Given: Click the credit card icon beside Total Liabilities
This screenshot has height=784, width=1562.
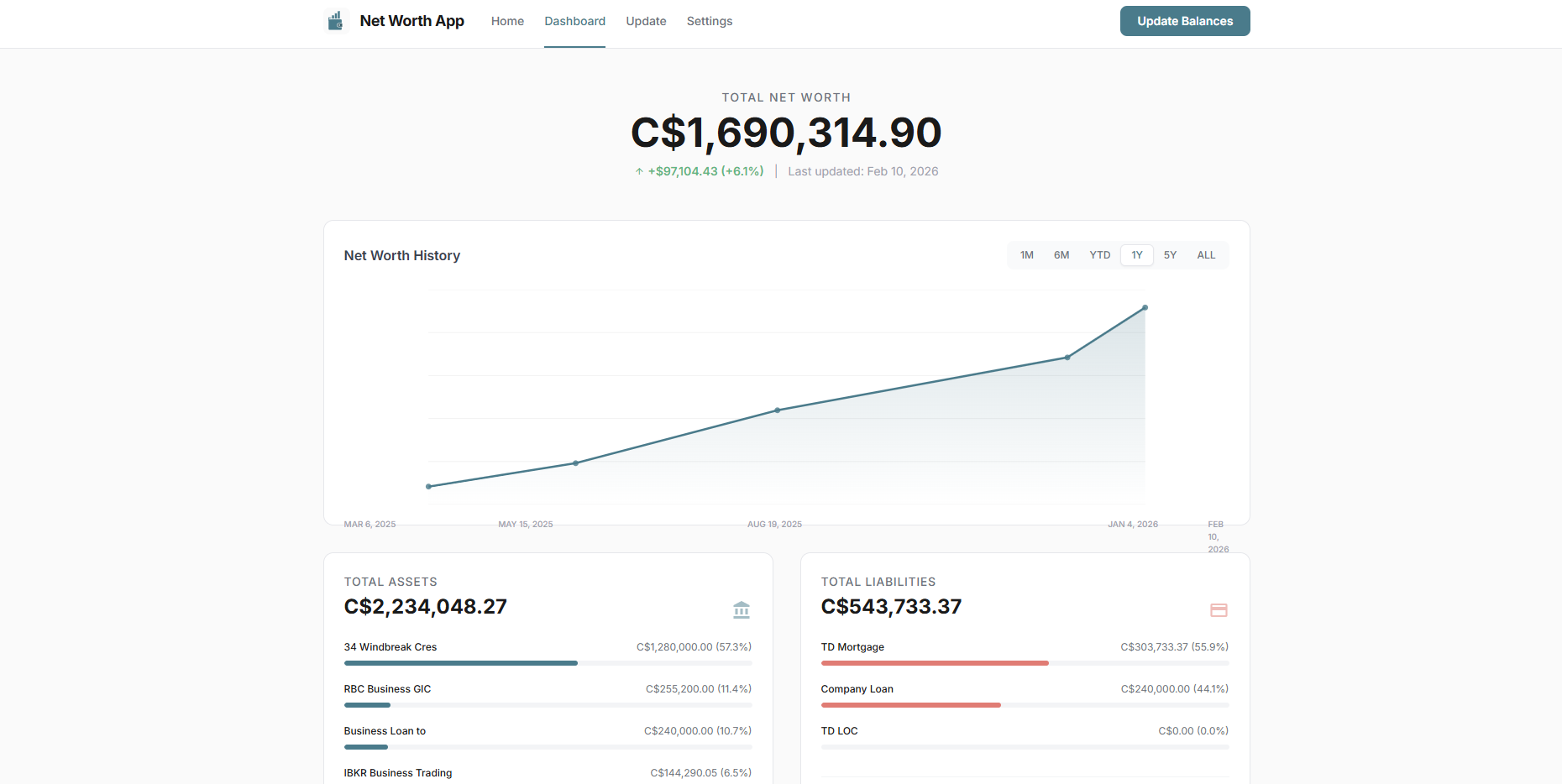Looking at the screenshot, I should point(1219,610).
